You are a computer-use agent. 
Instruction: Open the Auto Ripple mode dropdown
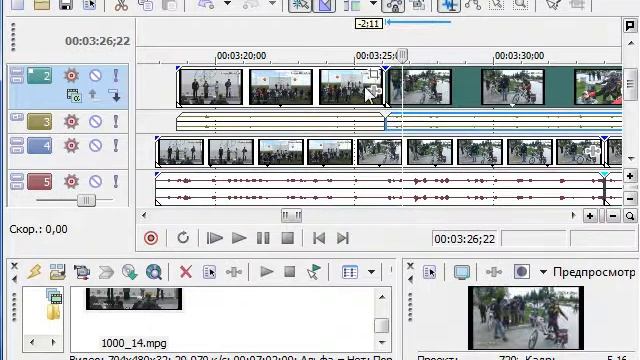point(373,4)
